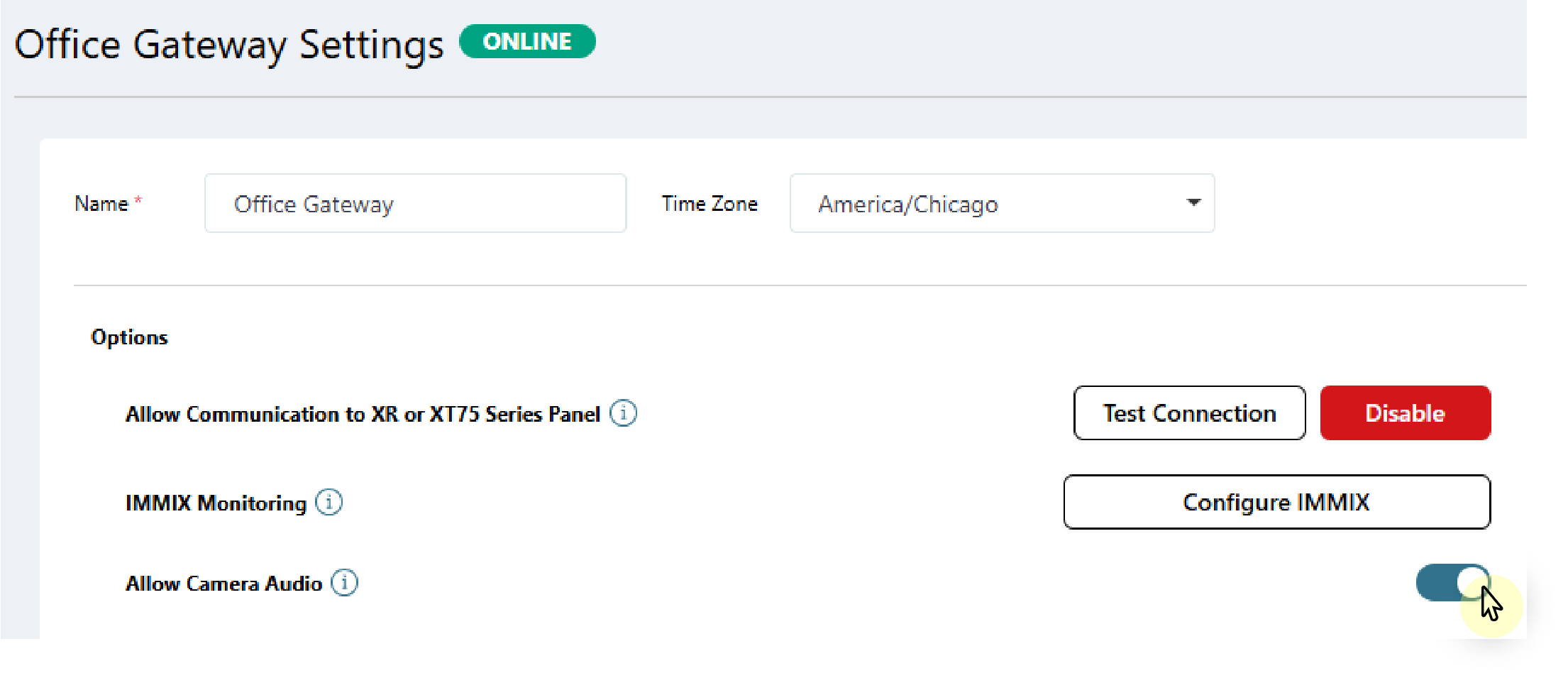The width and height of the screenshot is (1568, 683).
Task: Open Configure IMMIX
Action: (1276, 502)
